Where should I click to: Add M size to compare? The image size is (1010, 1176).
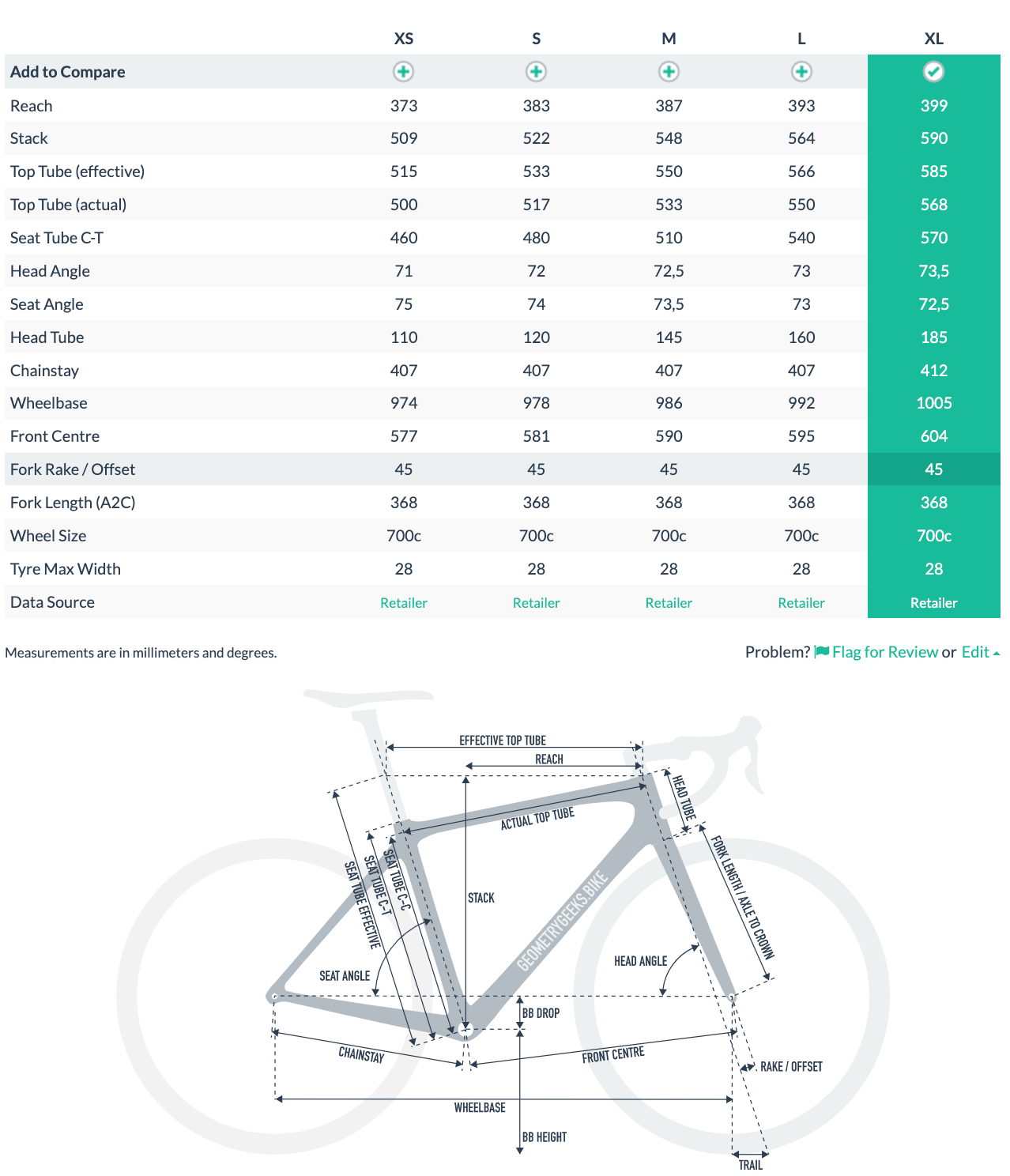(x=669, y=72)
